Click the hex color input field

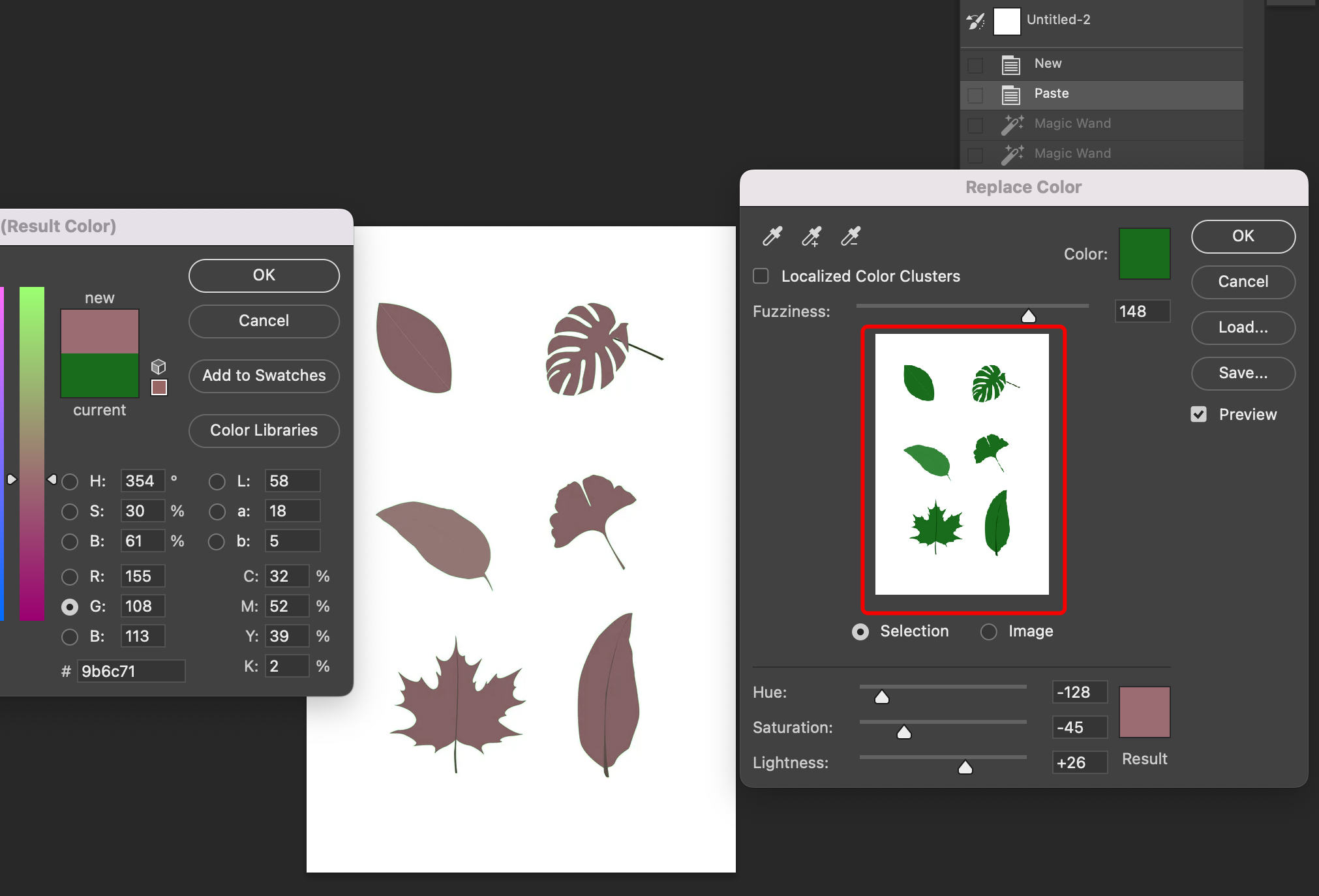(130, 671)
